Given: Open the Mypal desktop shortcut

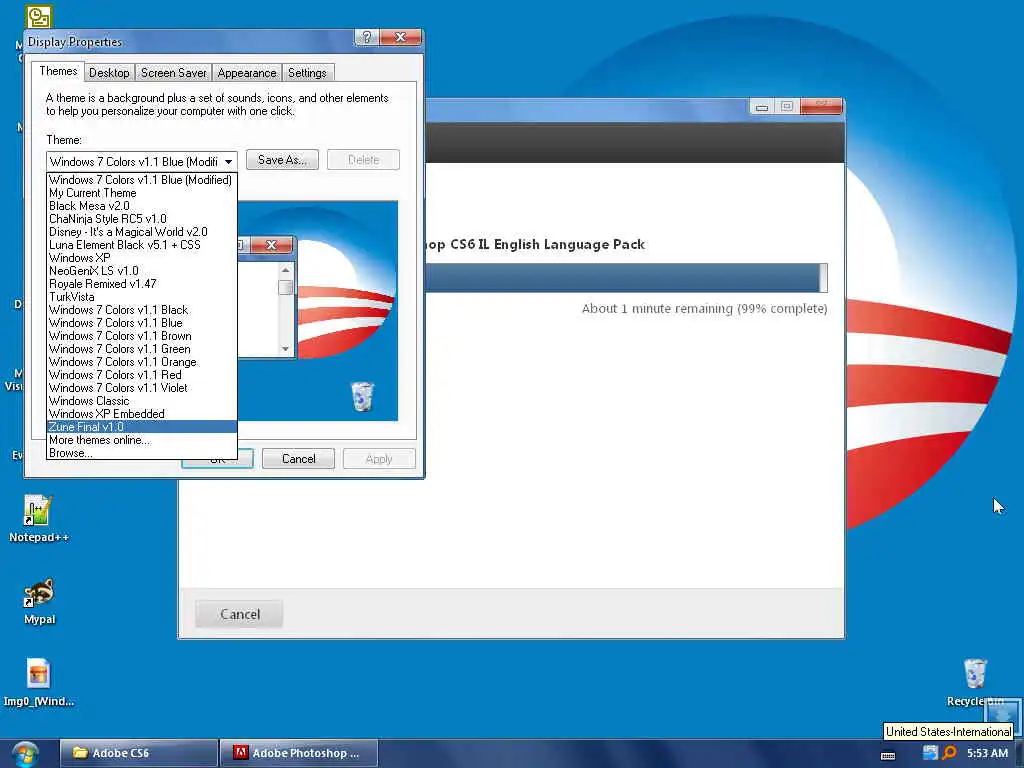Looking at the screenshot, I should [39, 601].
